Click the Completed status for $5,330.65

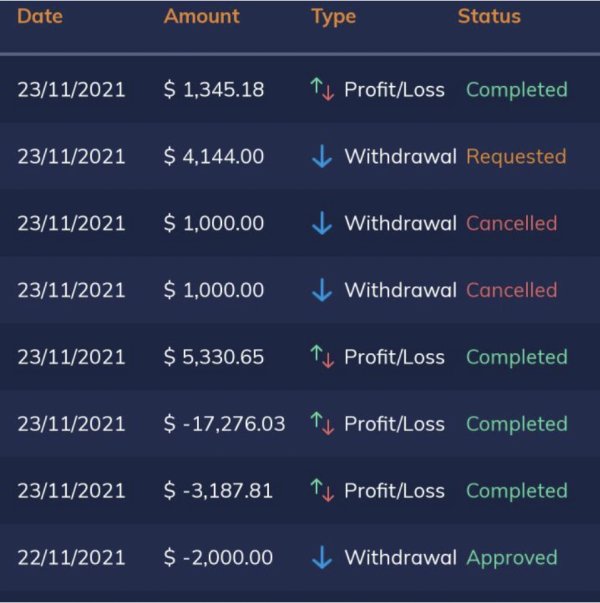pyautogui.click(x=516, y=357)
